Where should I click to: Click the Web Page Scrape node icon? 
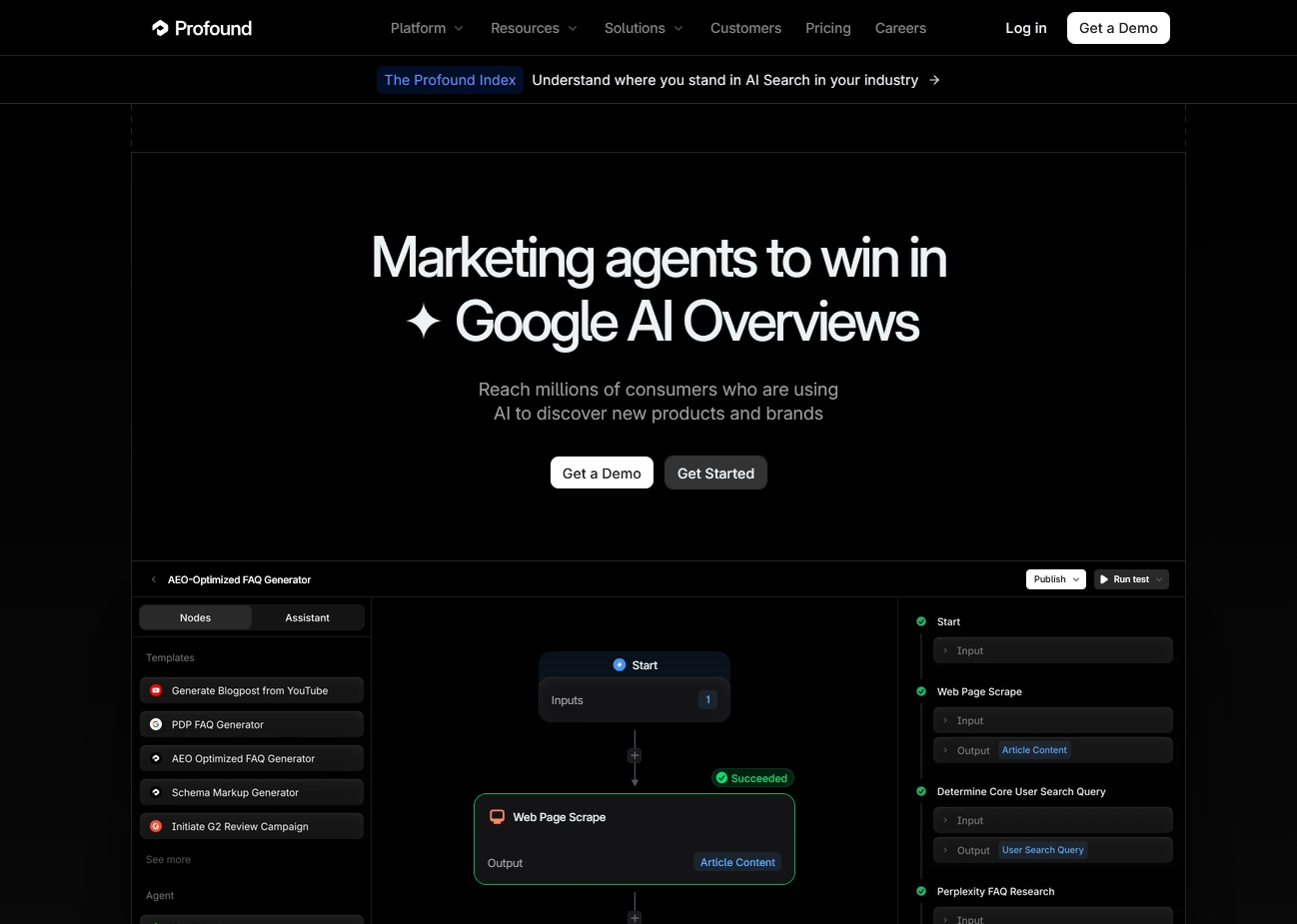pyautogui.click(x=497, y=817)
